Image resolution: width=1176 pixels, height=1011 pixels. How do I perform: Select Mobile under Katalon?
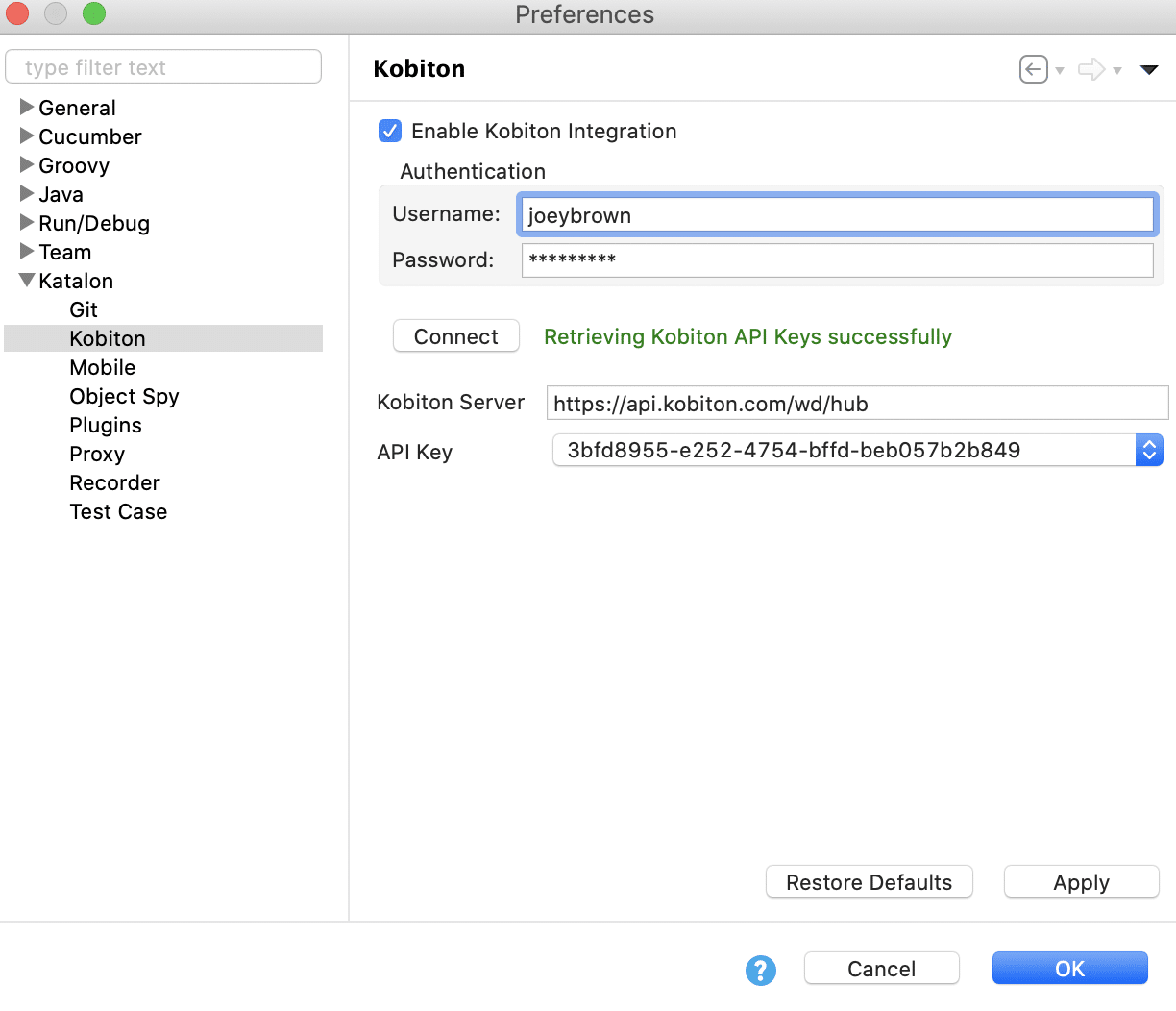click(x=102, y=367)
